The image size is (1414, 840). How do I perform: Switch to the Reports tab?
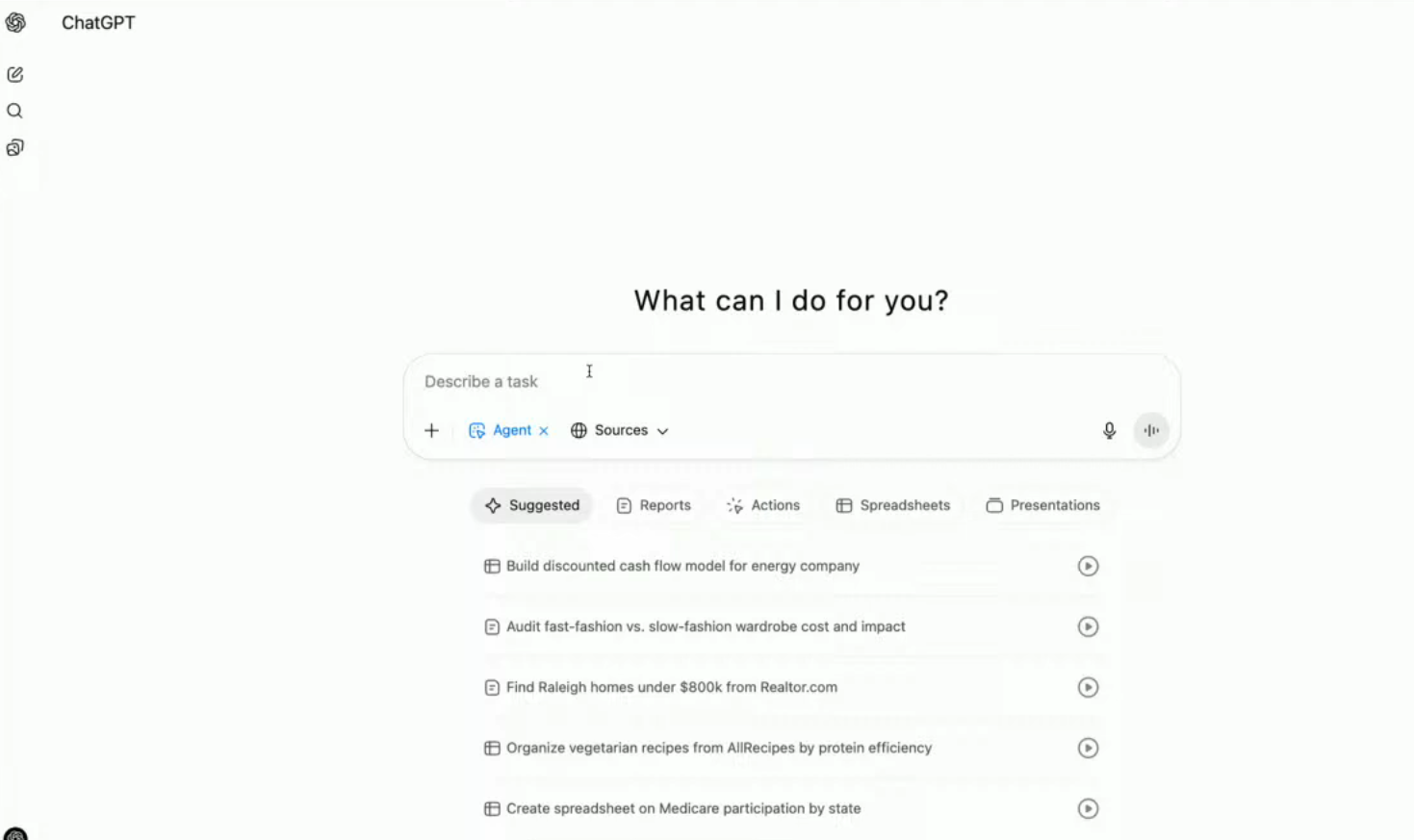coord(654,505)
